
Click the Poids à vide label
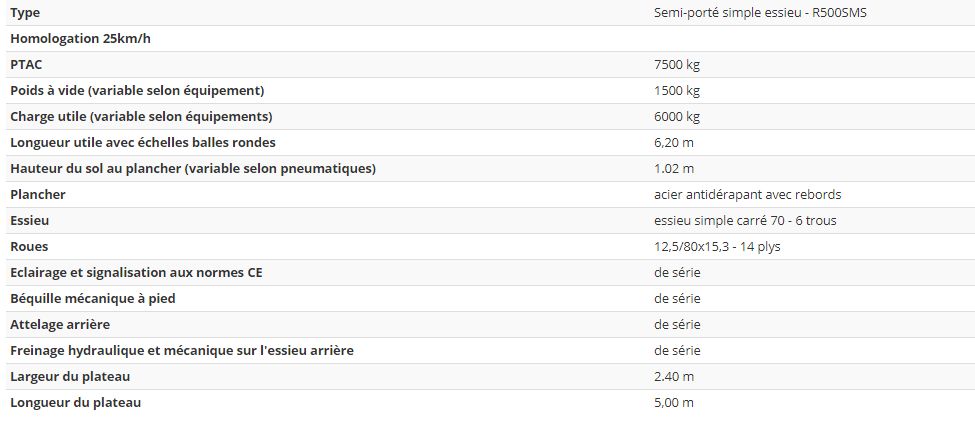[136, 91]
